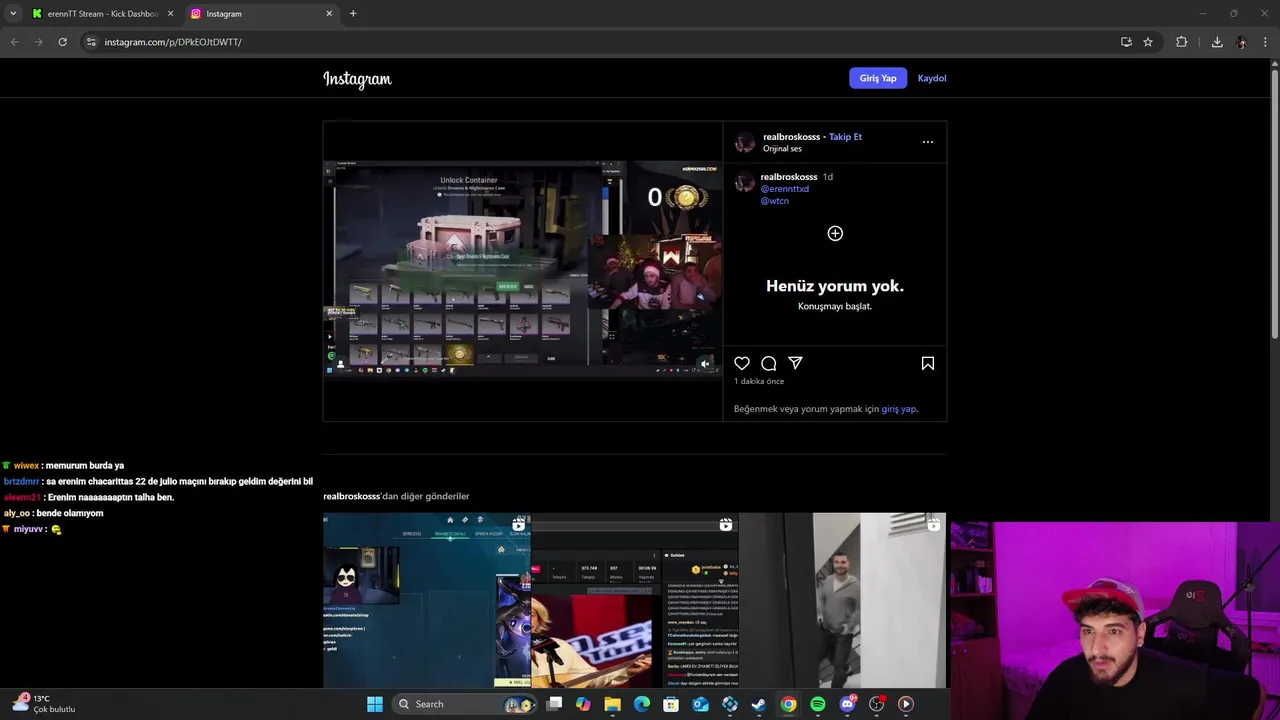Click the Kaydol sign-up link
The width and height of the screenshot is (1280, 720).
tap(932, 78)
